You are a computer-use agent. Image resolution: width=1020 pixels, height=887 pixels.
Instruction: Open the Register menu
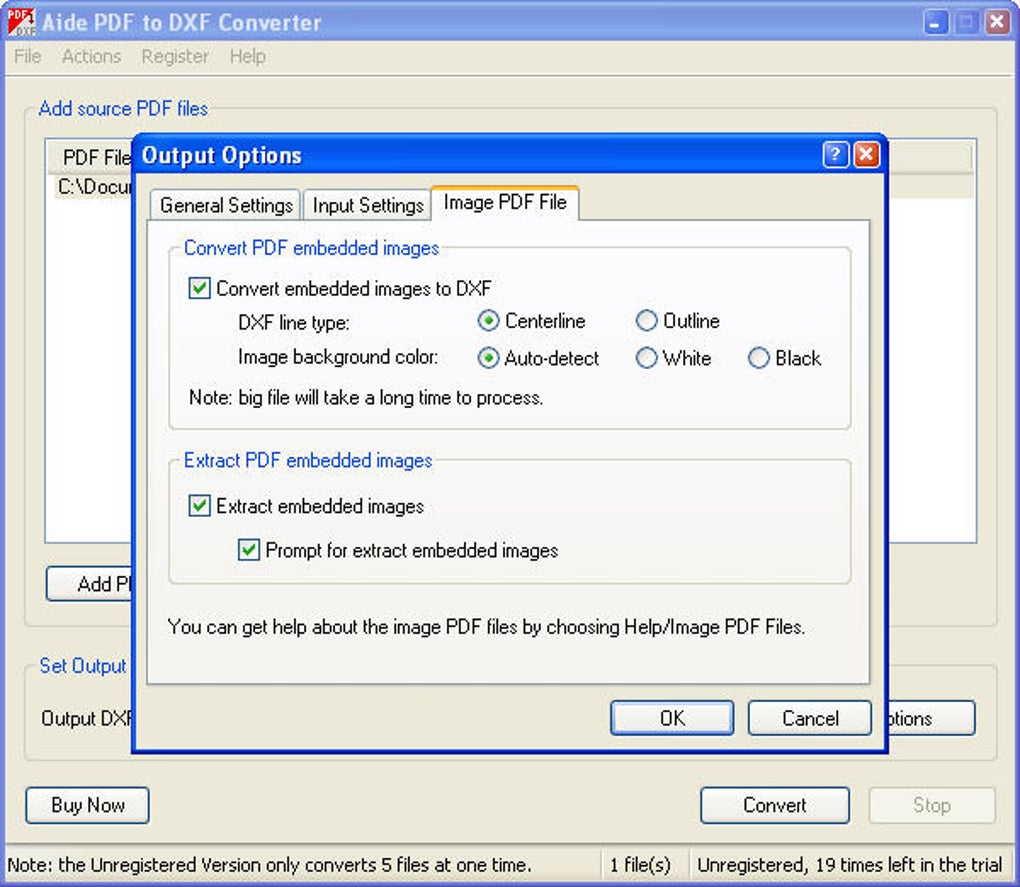[175, 56]
